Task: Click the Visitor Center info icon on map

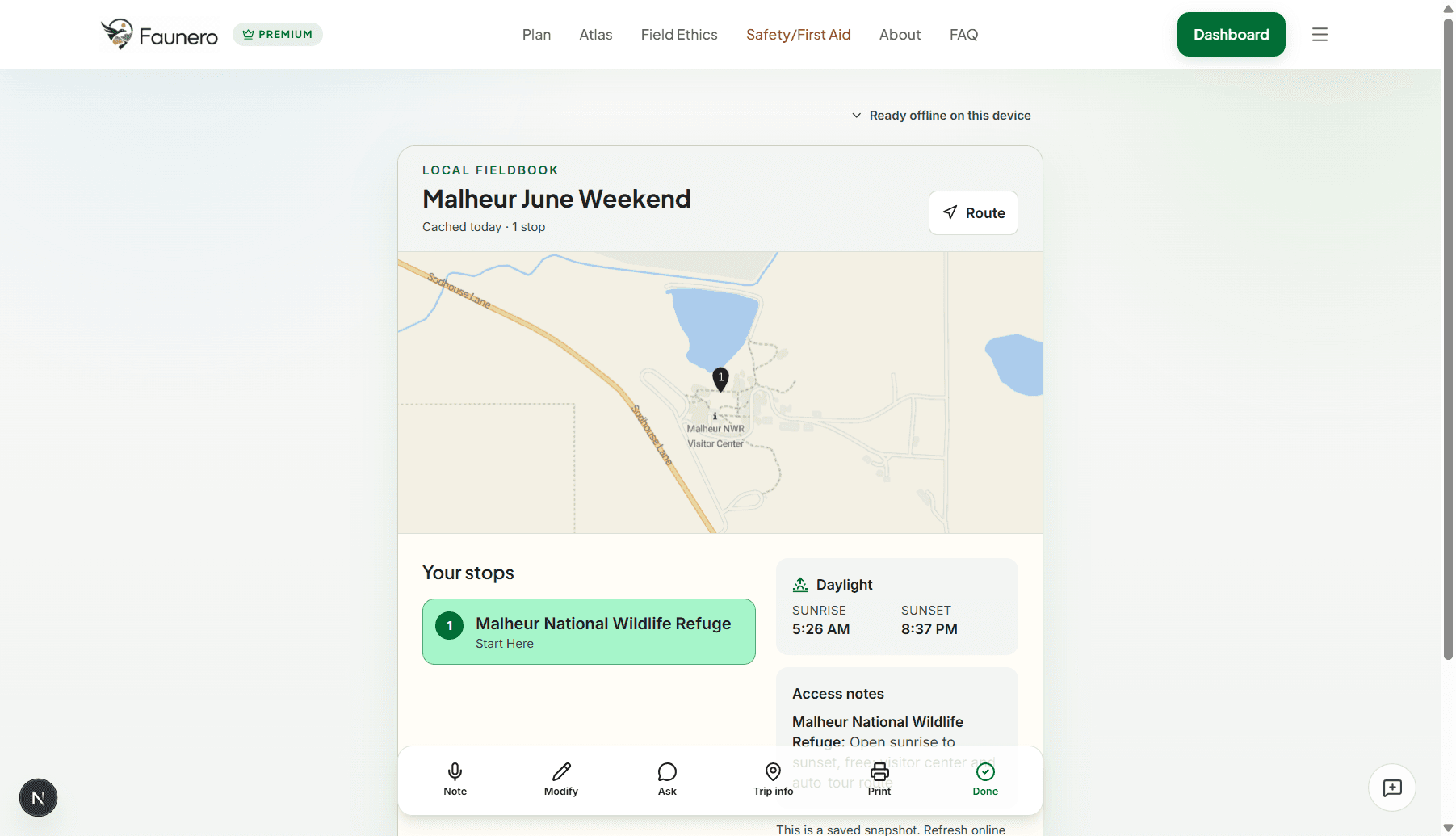Action: coord(714,417)
